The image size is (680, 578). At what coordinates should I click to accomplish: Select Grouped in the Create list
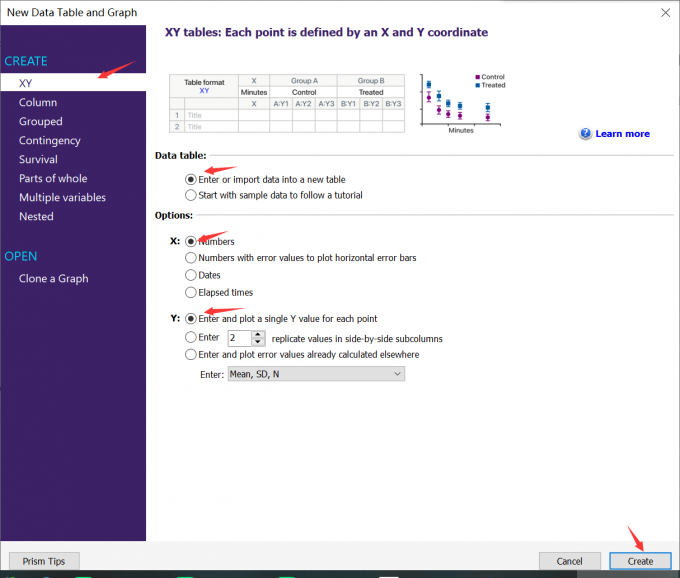pos(40,121)
